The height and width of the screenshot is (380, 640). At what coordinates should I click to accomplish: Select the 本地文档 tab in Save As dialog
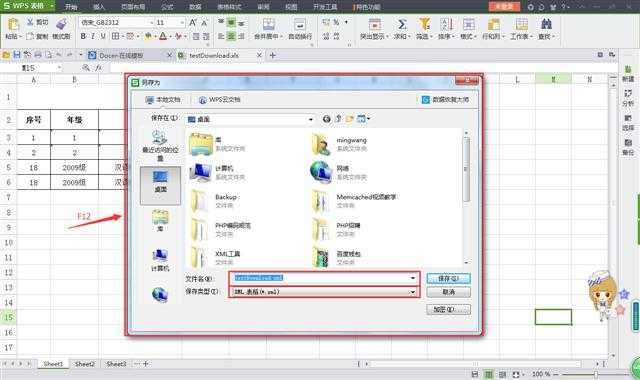pos(163,100)
